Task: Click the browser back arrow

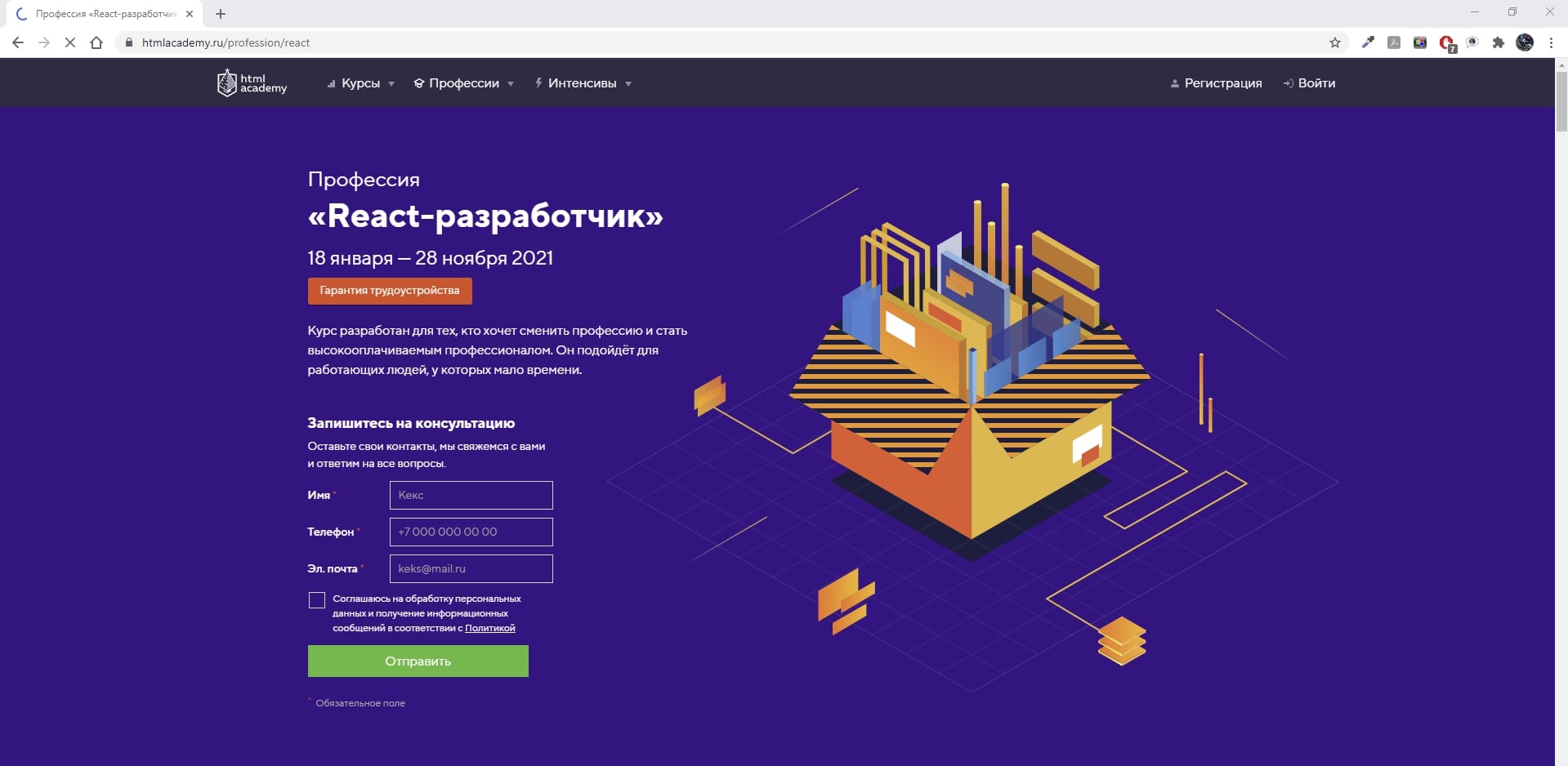Action: (18, 42)
